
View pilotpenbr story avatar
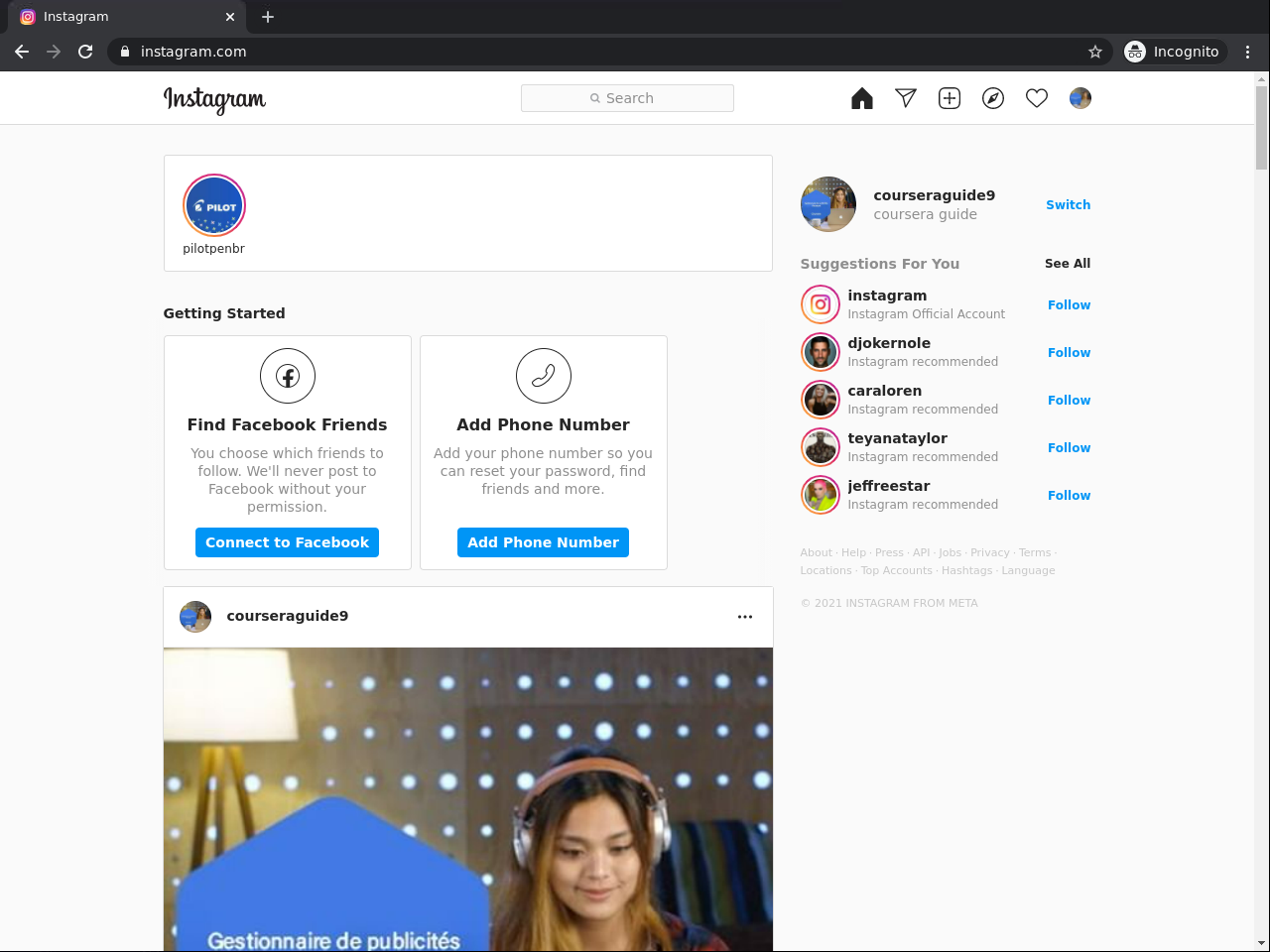tap(214, 205)
